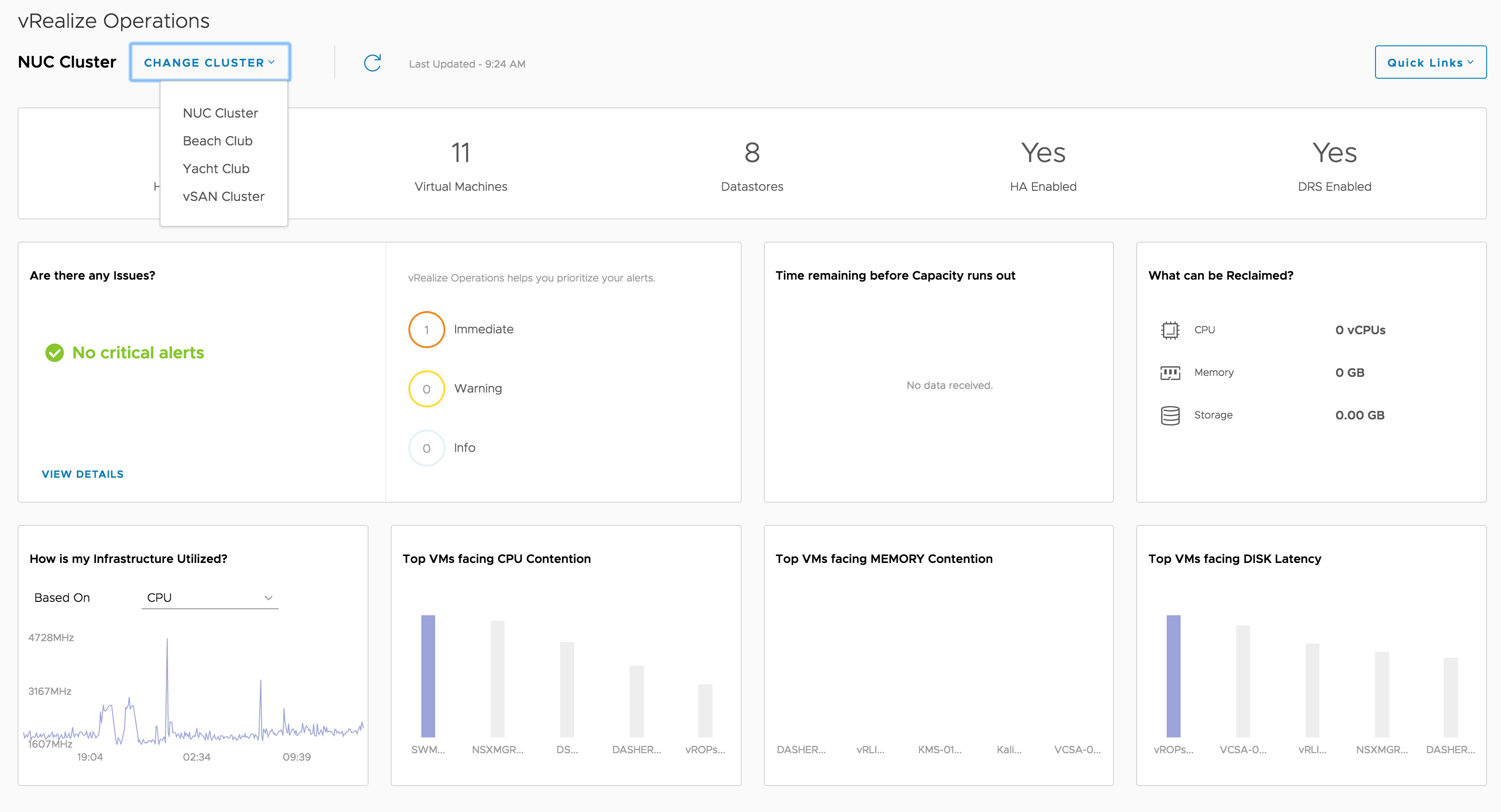Click the 0 vCPUs reclaimable value
Image resolution: width=1501 pixels, height=812 pixels.
[x=1361, y=330]
